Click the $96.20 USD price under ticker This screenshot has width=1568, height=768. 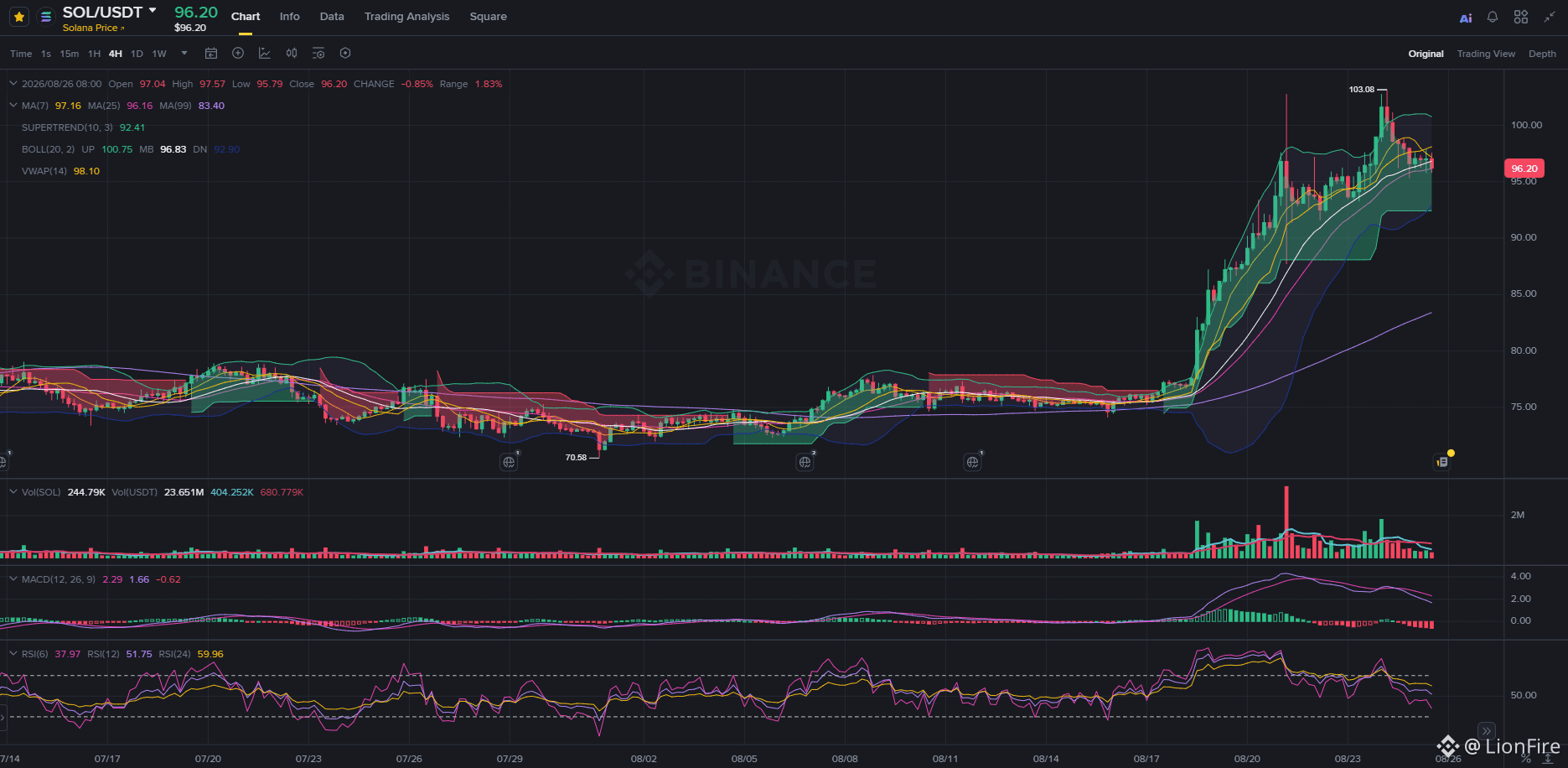[x=190, y=29]
